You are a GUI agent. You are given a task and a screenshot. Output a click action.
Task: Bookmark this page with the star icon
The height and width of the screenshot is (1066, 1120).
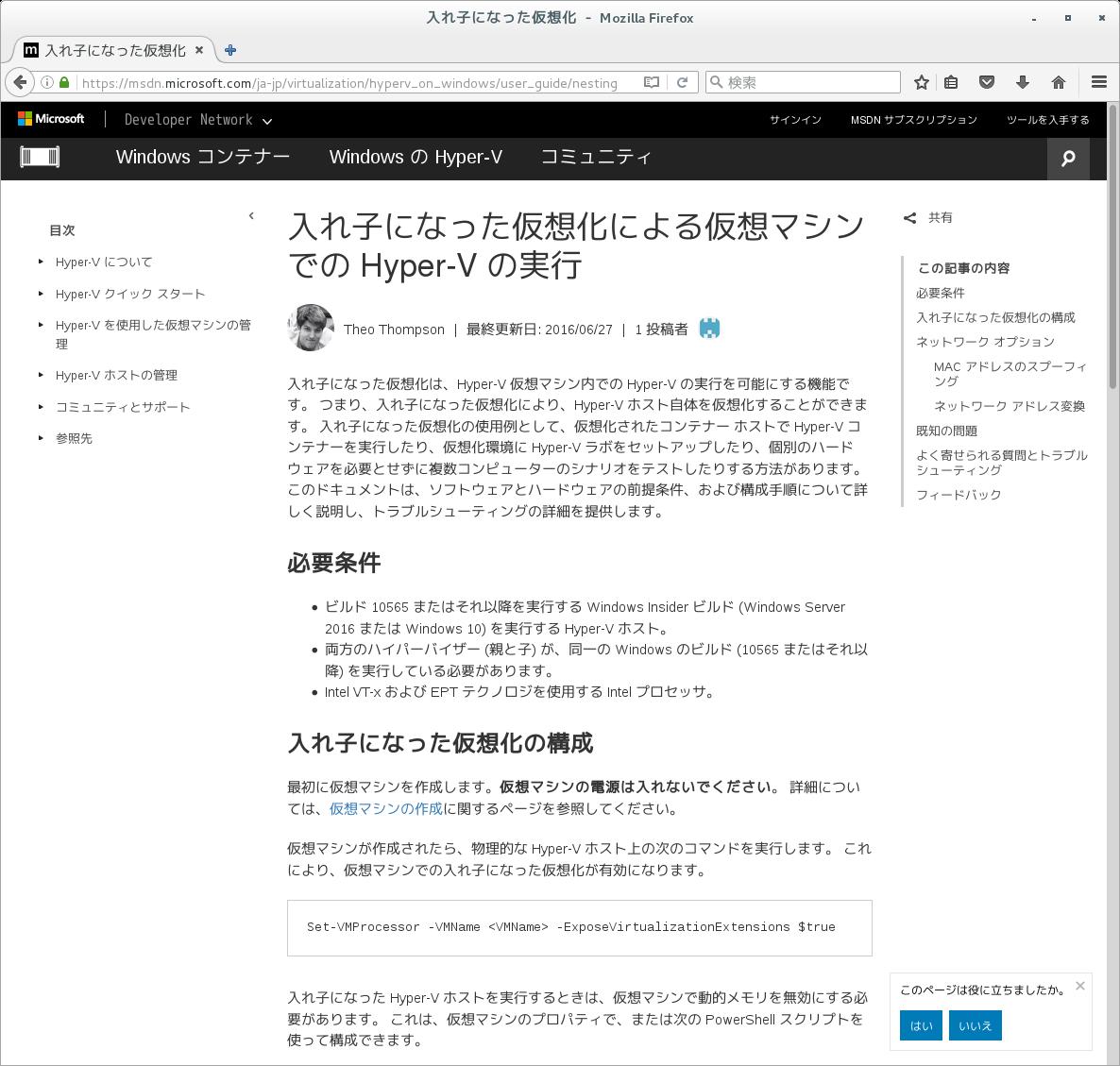922,82
